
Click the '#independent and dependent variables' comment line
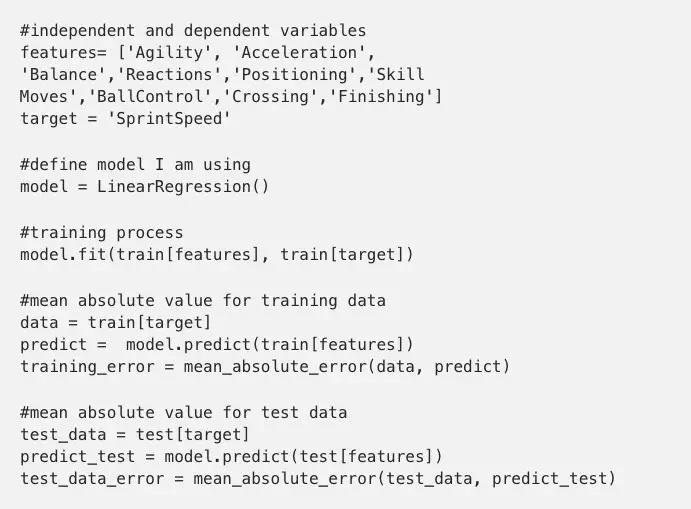pyautogui.click(x=193, y=31)
